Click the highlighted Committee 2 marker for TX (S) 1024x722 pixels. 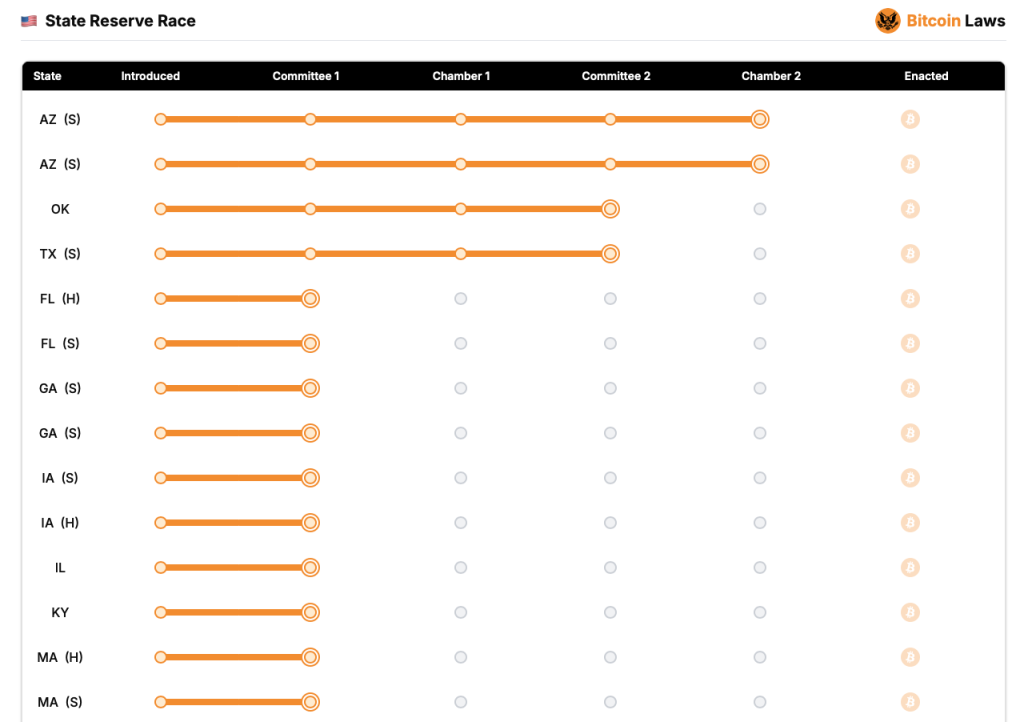610,253
